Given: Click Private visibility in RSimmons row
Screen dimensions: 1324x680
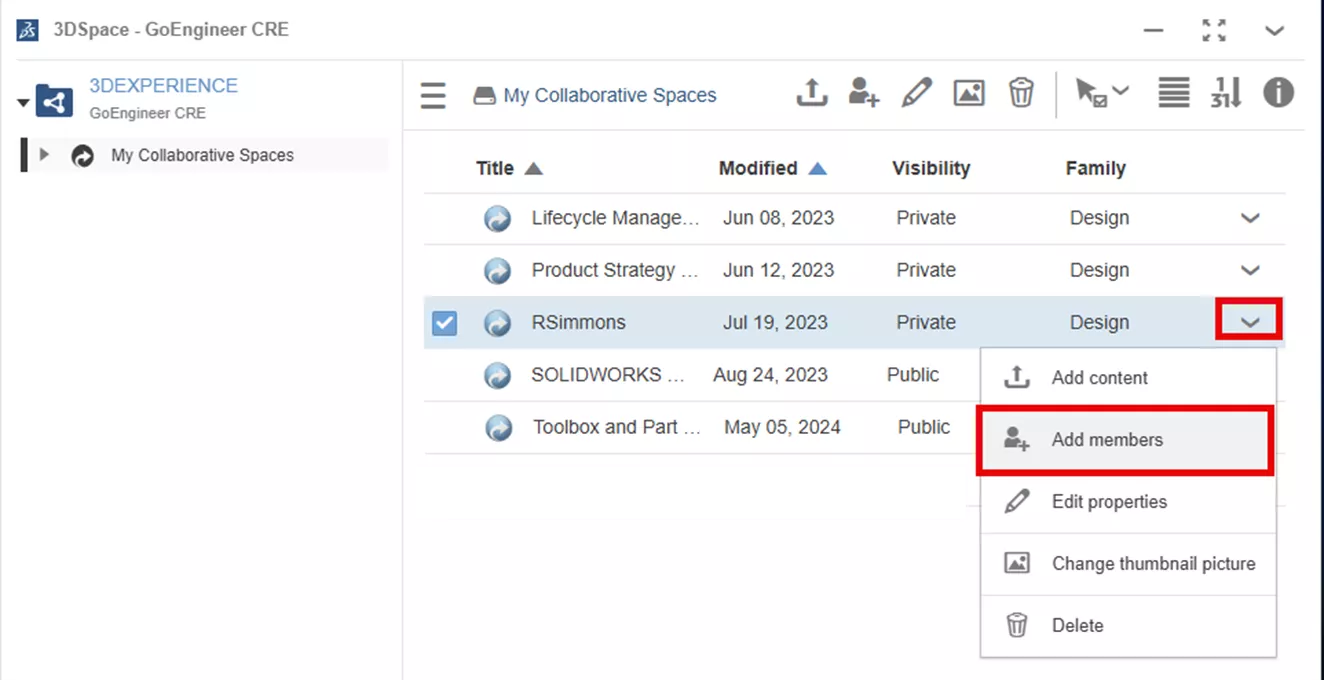Looking at the screenshot, I should coord(926,323).
